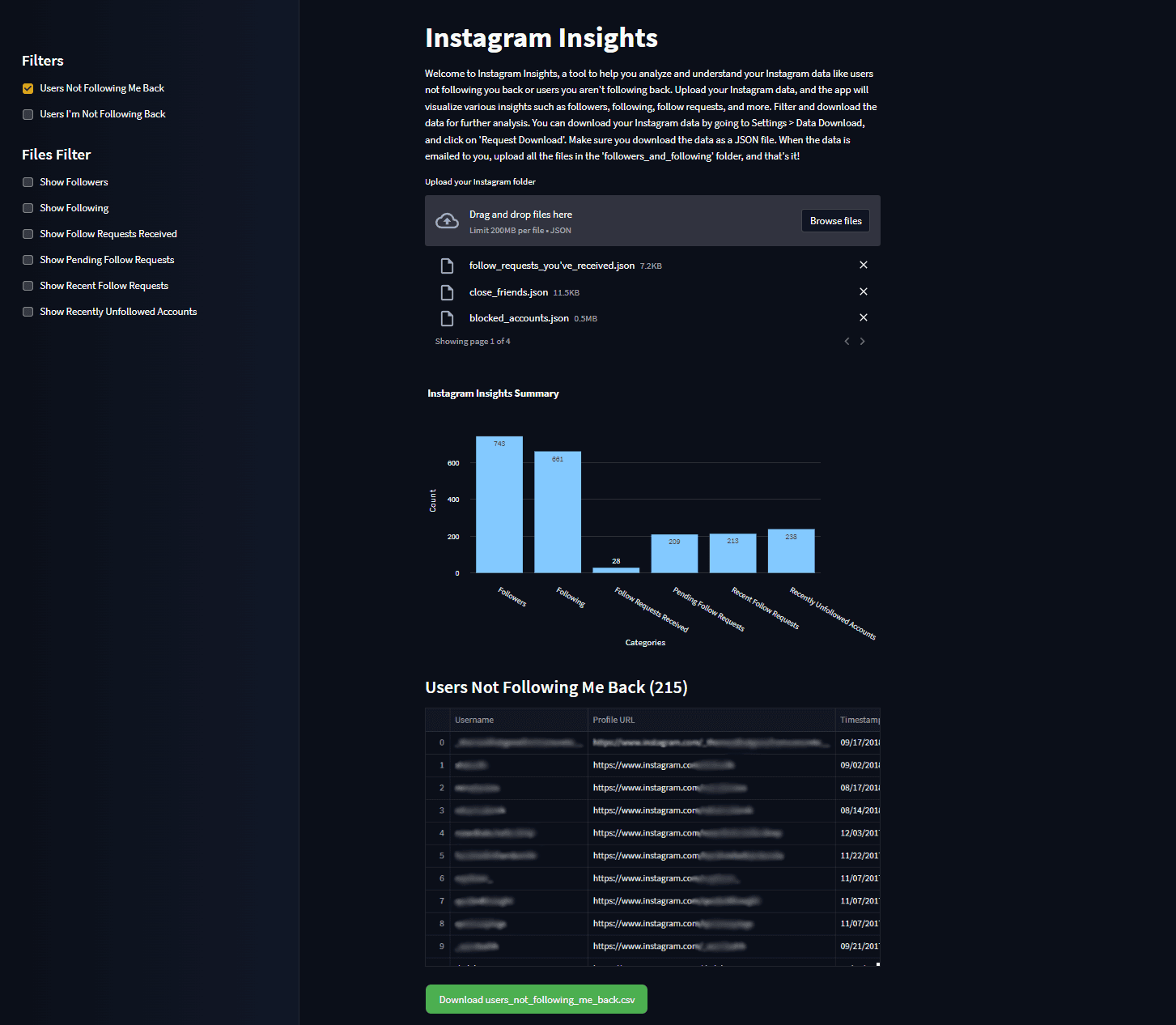Image resolution: width=1176 pixels, height=1025 pixels.
Task: Click the 'Files Filter' sidebar heading
Action: [56, 155]
